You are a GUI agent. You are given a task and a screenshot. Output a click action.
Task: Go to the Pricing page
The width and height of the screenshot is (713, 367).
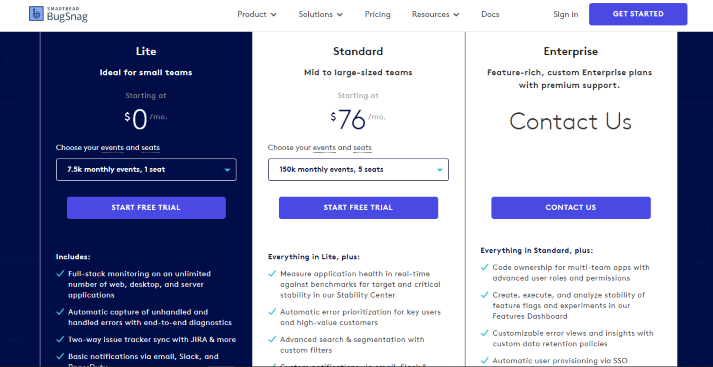(377, 15)
